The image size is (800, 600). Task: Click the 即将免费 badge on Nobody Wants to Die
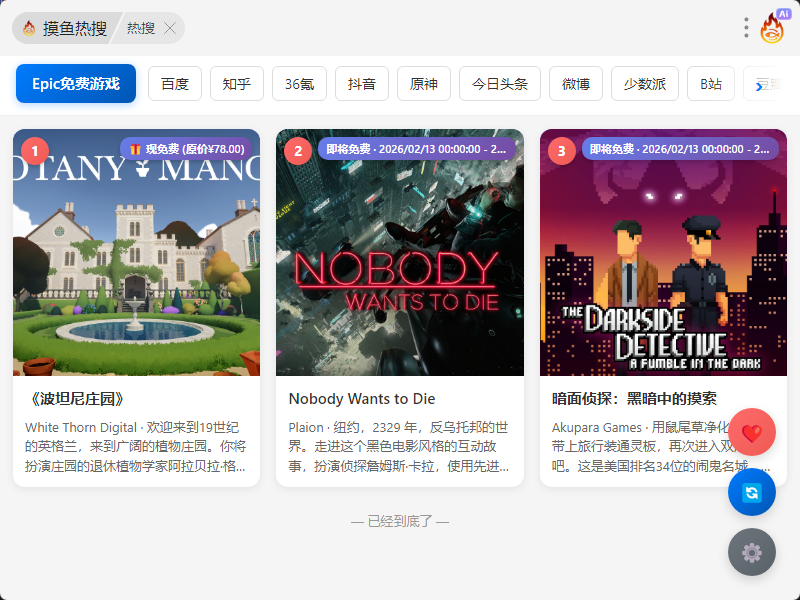416,149
